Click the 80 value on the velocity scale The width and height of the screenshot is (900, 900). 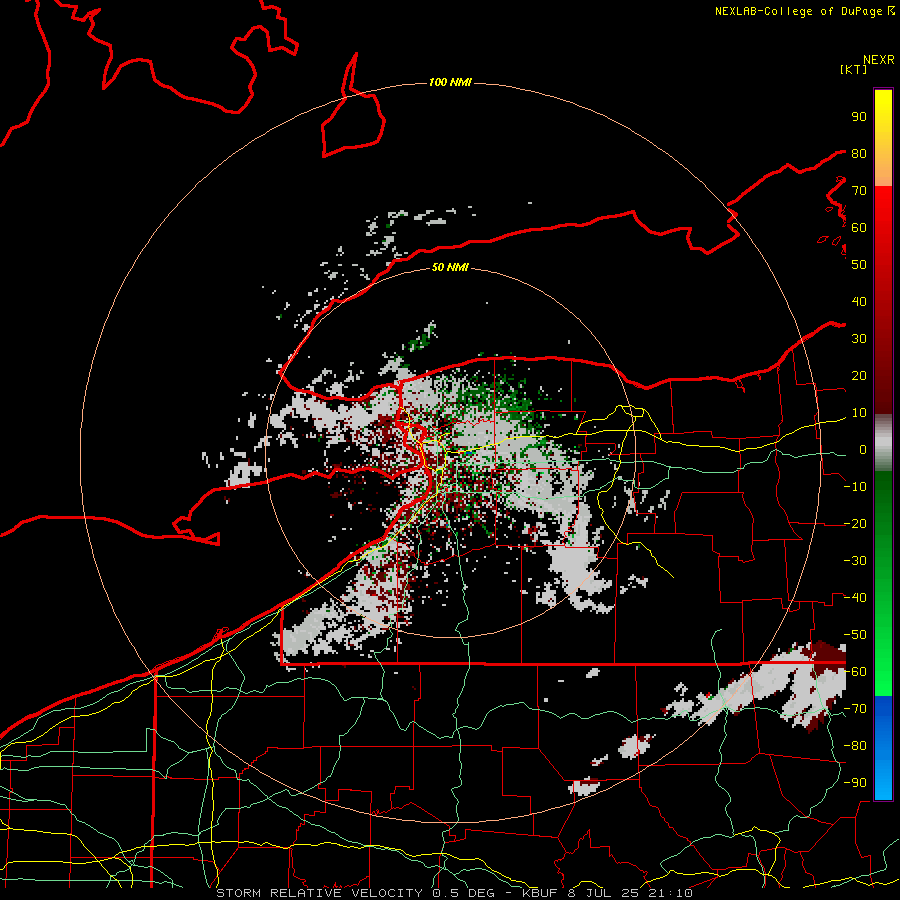coord(859,153)
